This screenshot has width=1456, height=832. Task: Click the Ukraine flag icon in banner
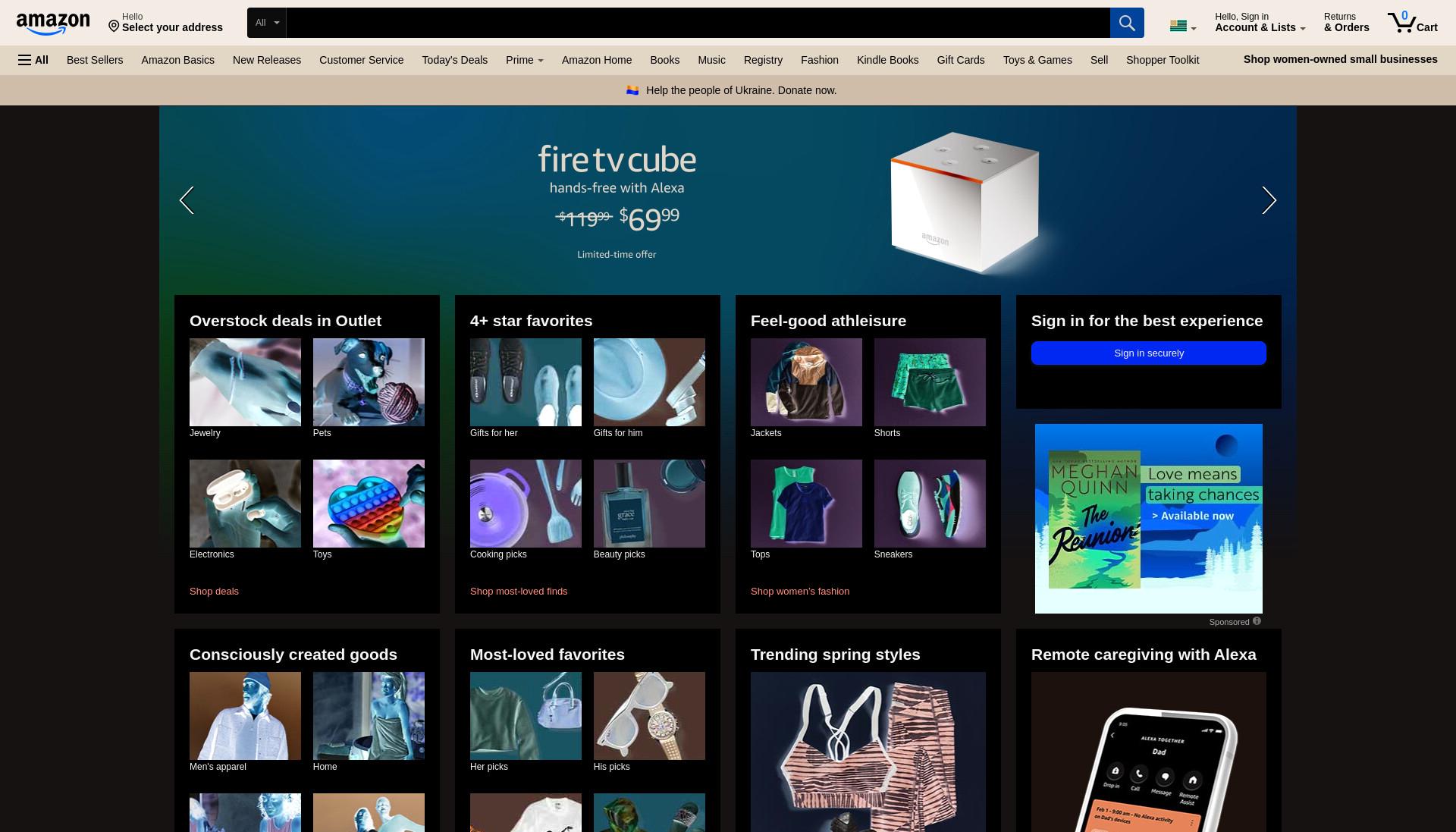[x=632, y=90]
